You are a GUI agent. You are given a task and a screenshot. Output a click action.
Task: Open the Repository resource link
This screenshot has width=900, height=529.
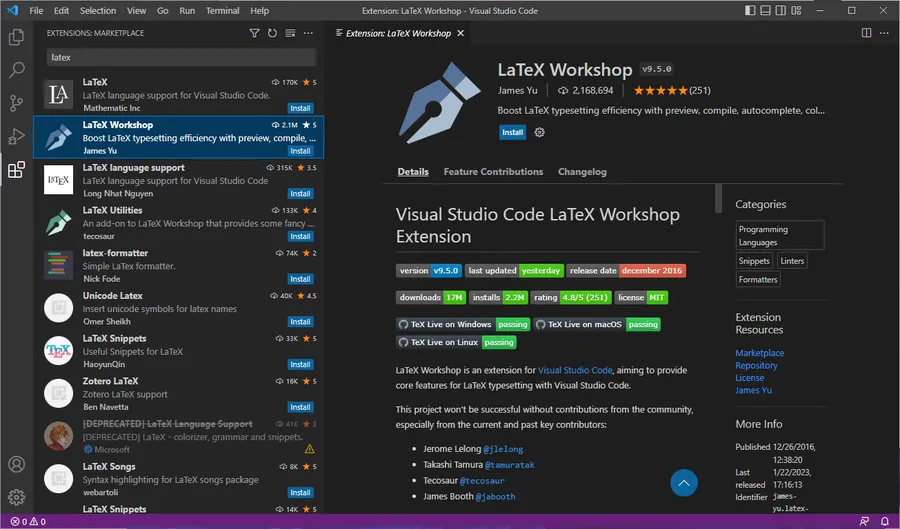756,365
